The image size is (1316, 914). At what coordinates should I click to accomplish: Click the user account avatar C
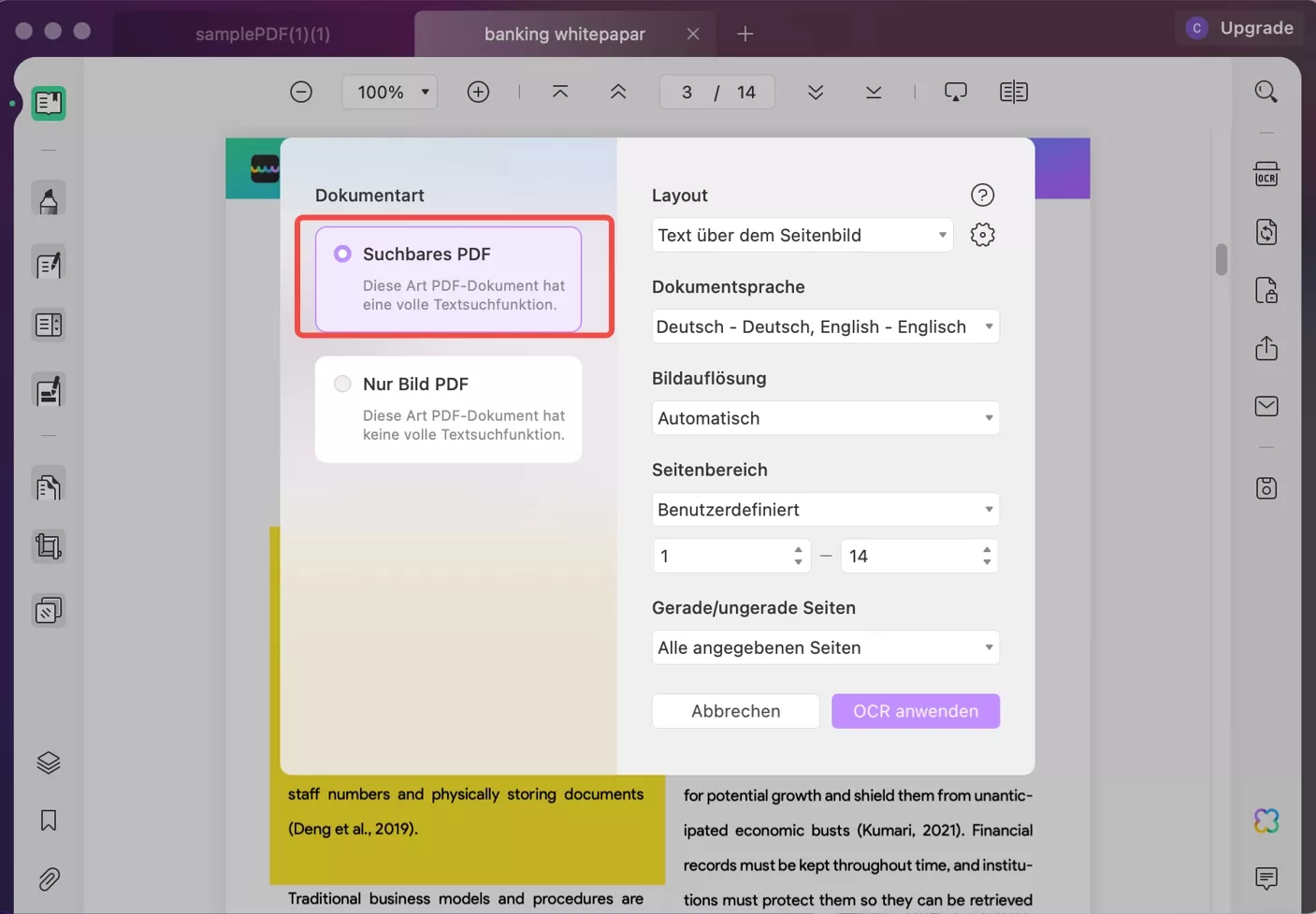pyautogui.click(x=1196, y=28)
